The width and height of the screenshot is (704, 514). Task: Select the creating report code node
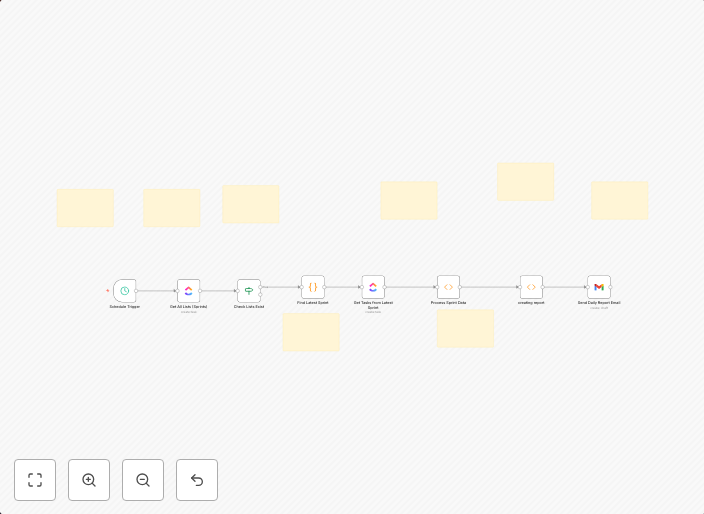[x=531, y=287]
